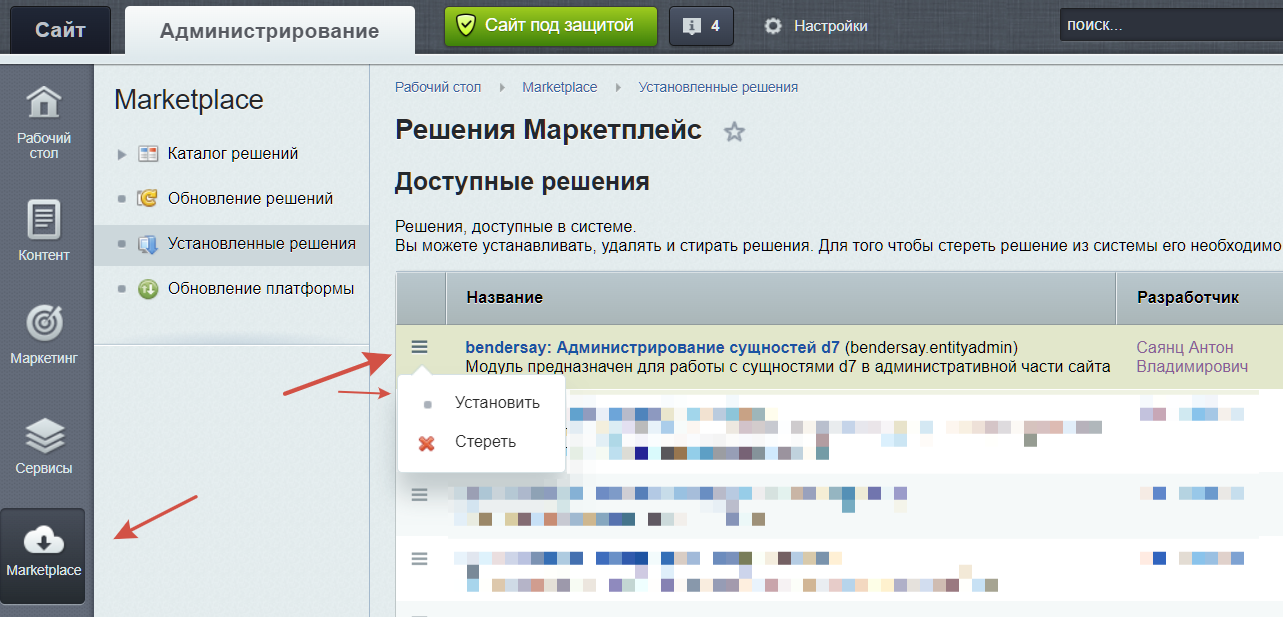Choose Стереть in the context menu
Screen dimensions: 1283x617
[485, 442]
